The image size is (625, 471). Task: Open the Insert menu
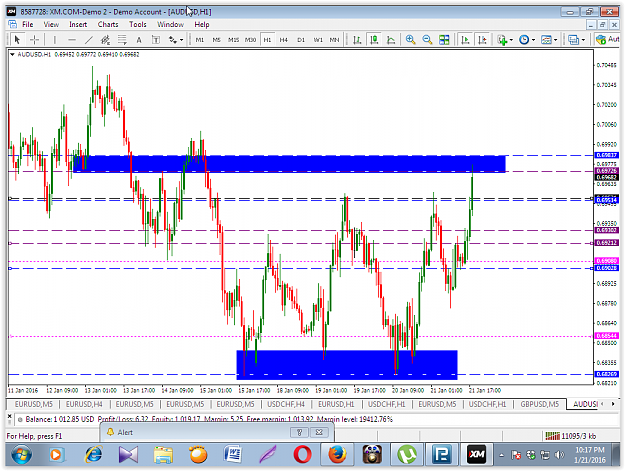[x=78, y=25]
